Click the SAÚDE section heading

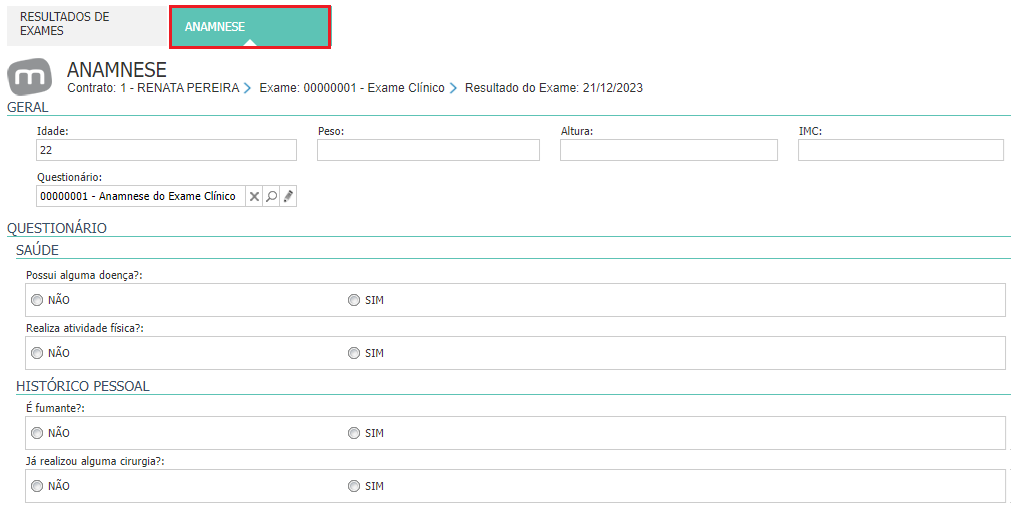tap(37, 250)
